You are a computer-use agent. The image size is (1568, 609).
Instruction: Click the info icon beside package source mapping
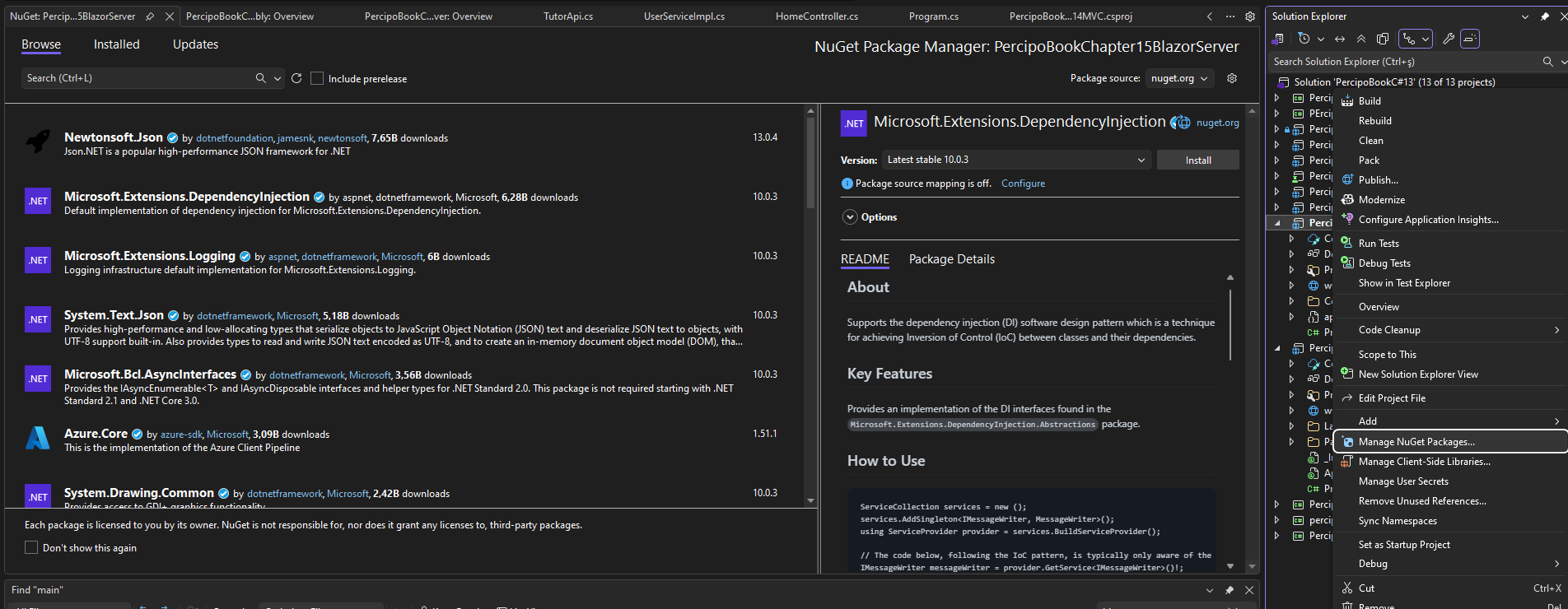coord(847,184)
